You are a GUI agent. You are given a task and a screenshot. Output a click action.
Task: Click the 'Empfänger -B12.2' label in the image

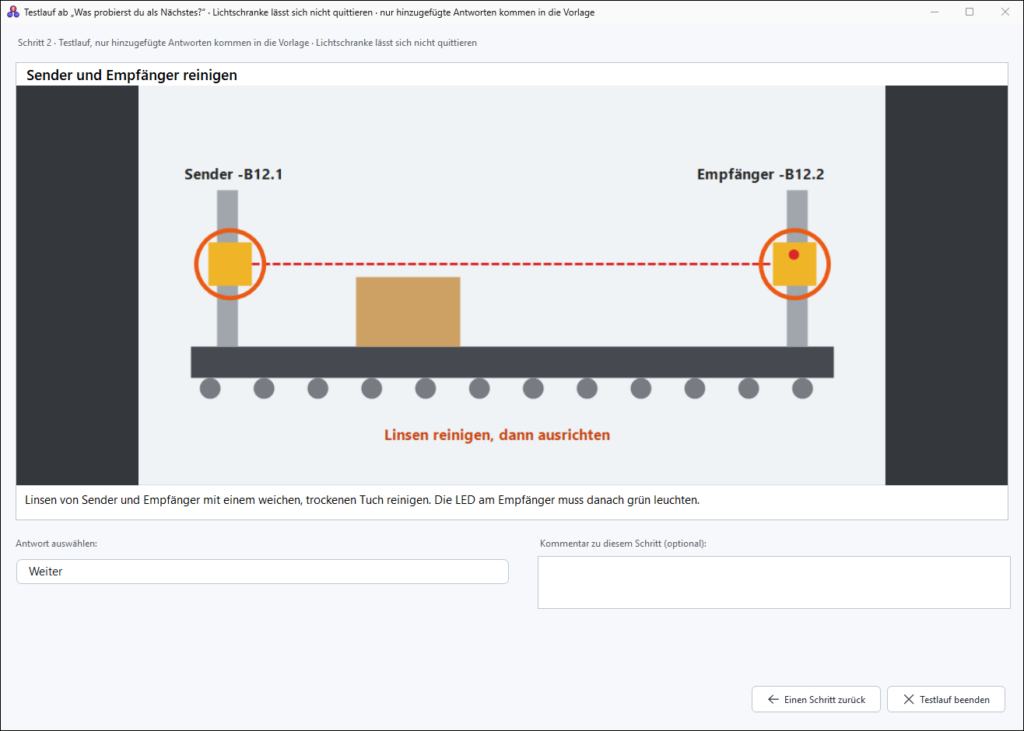[760, 174]
